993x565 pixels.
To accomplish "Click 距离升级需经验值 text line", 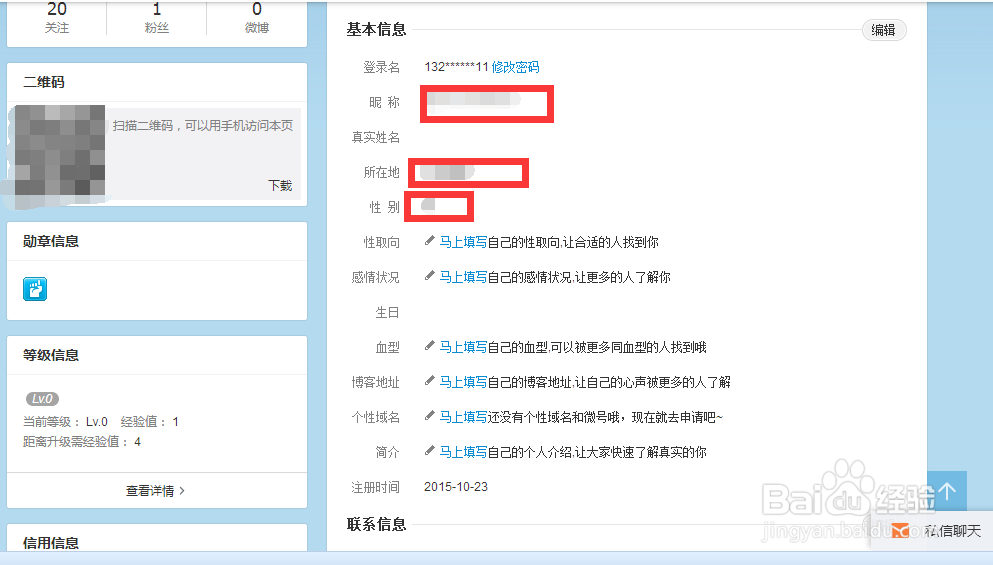I will [x=82, y=441].
